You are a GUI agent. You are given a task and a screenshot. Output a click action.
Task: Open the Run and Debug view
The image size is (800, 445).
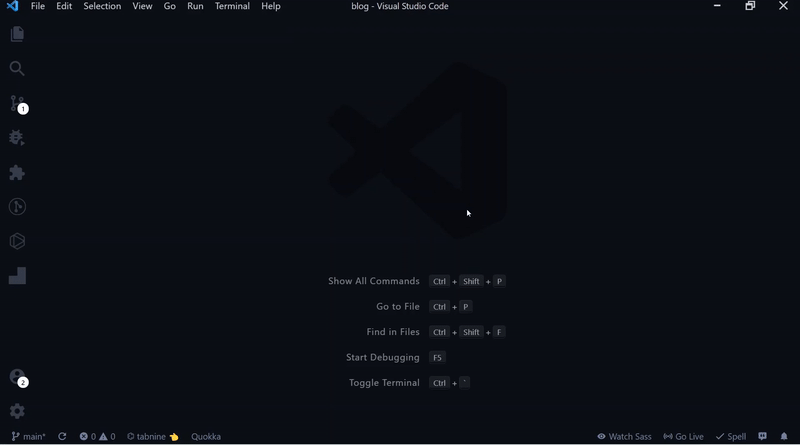pos(17,138)
